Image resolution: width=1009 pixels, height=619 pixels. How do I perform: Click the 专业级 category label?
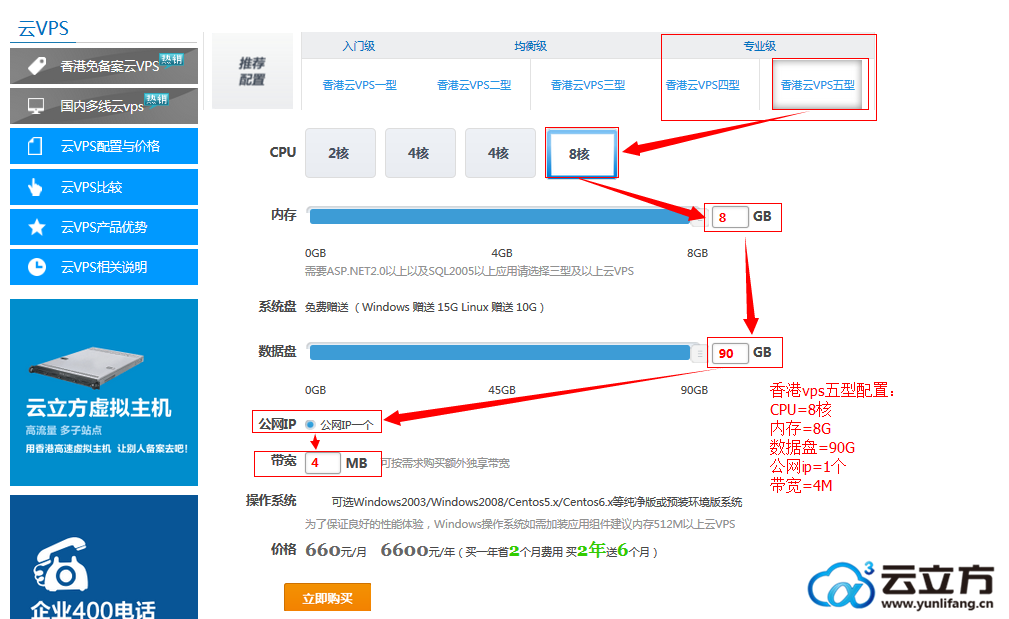point(760,46)
